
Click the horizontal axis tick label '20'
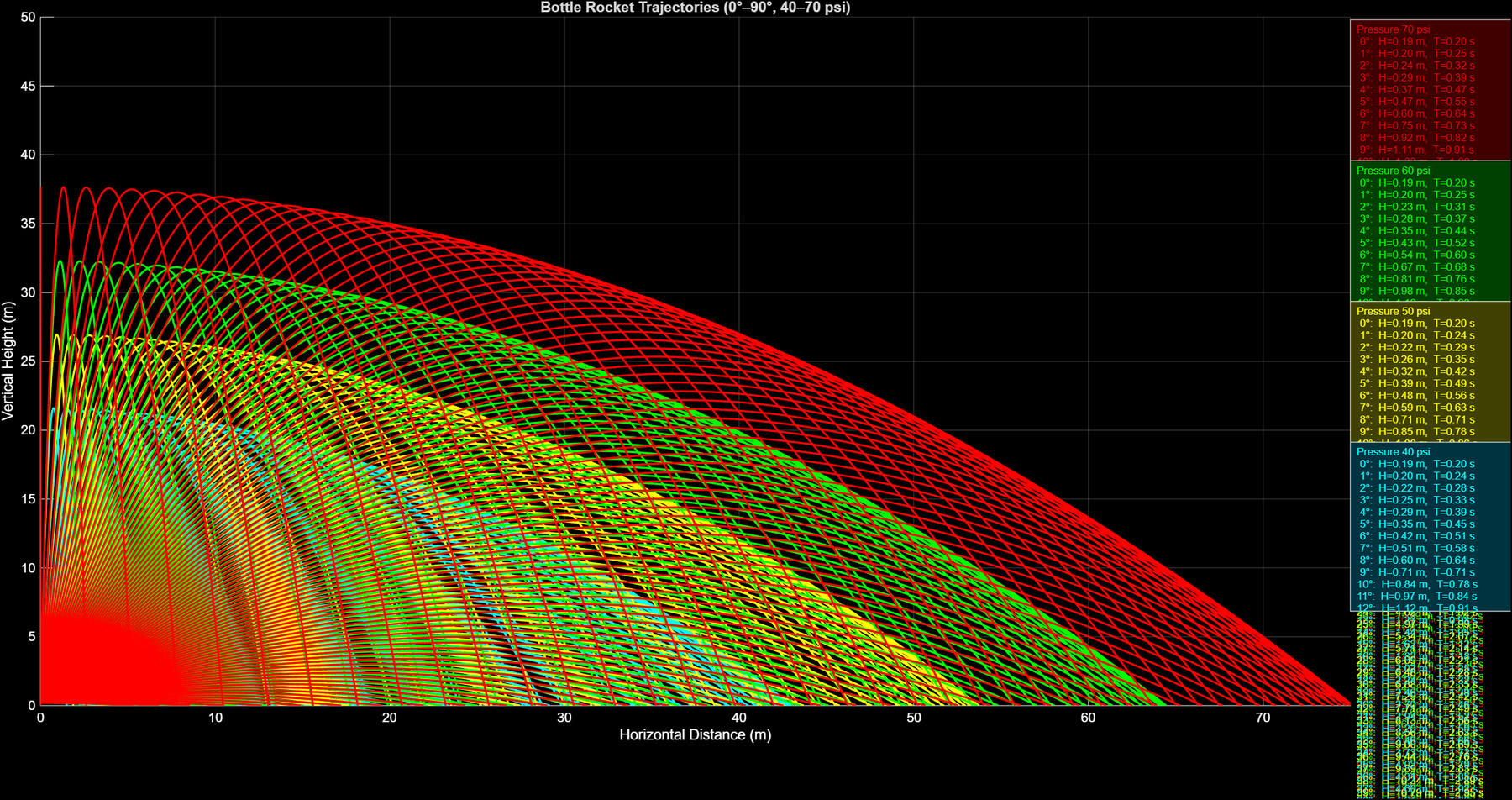pyautogui.click(x=390, y=718)
